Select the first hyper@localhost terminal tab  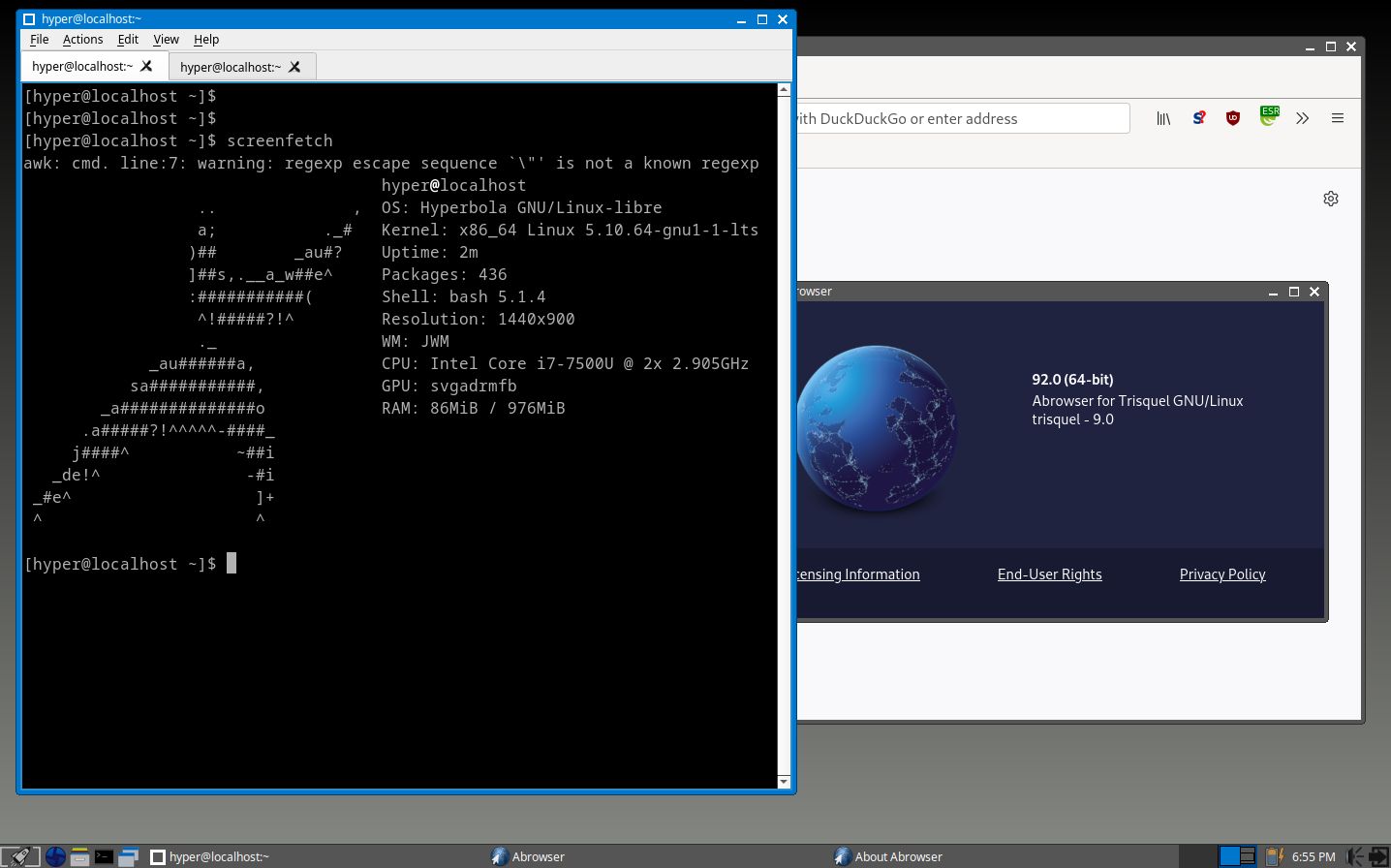[94, 66]
